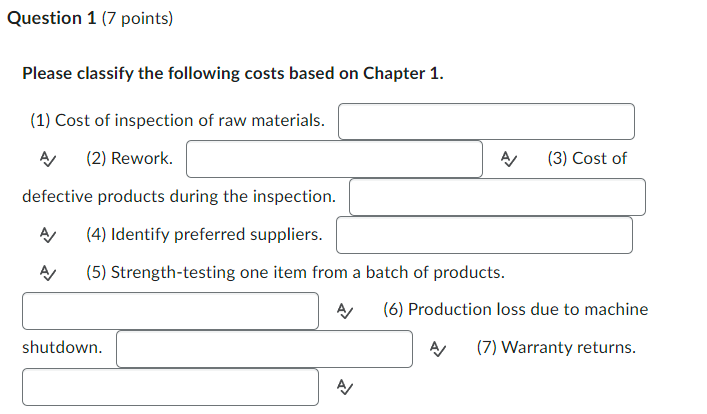Click the "(7 points)" text
Screen dimensions: 707x414
click(x=137, y=18)
